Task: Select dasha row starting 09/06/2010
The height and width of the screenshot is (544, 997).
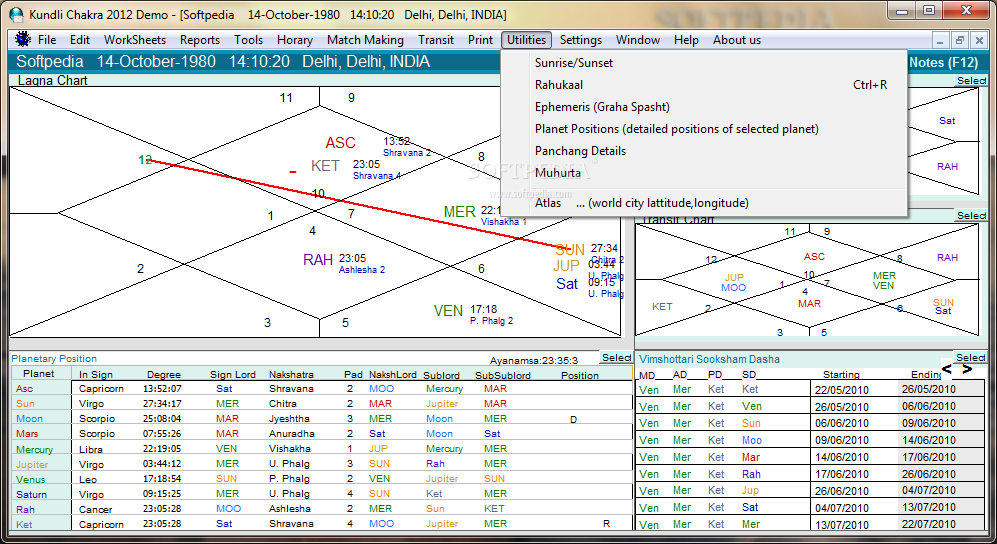Action: (810, 440)
